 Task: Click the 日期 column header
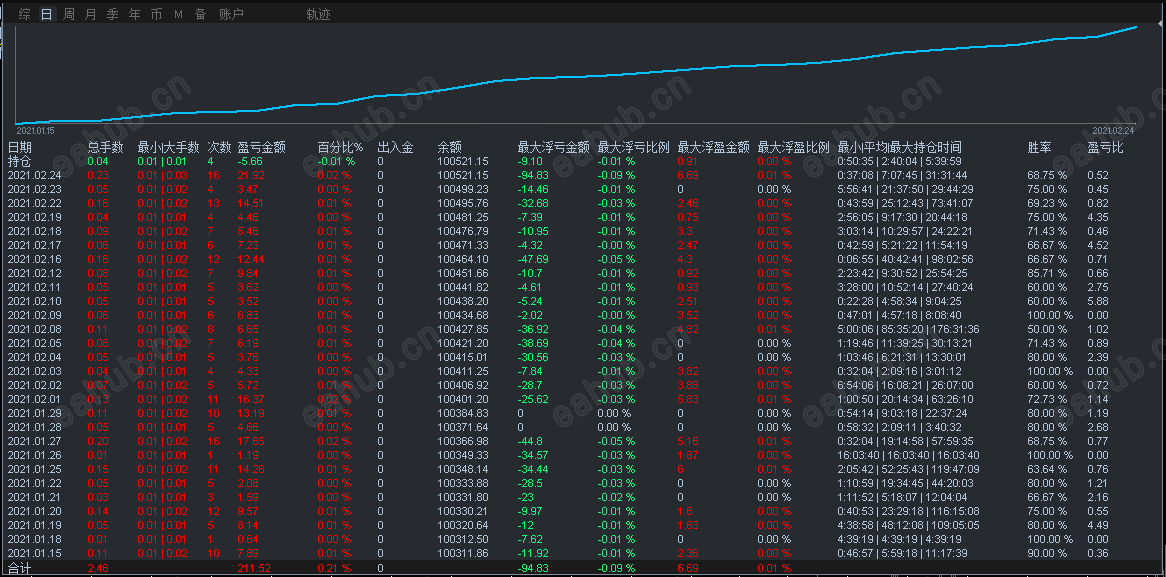tap(20, 147)
